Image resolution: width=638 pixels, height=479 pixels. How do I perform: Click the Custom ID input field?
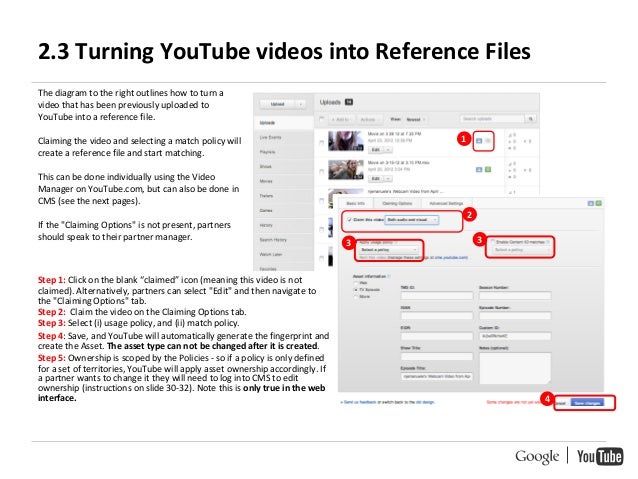coord(515,336)
